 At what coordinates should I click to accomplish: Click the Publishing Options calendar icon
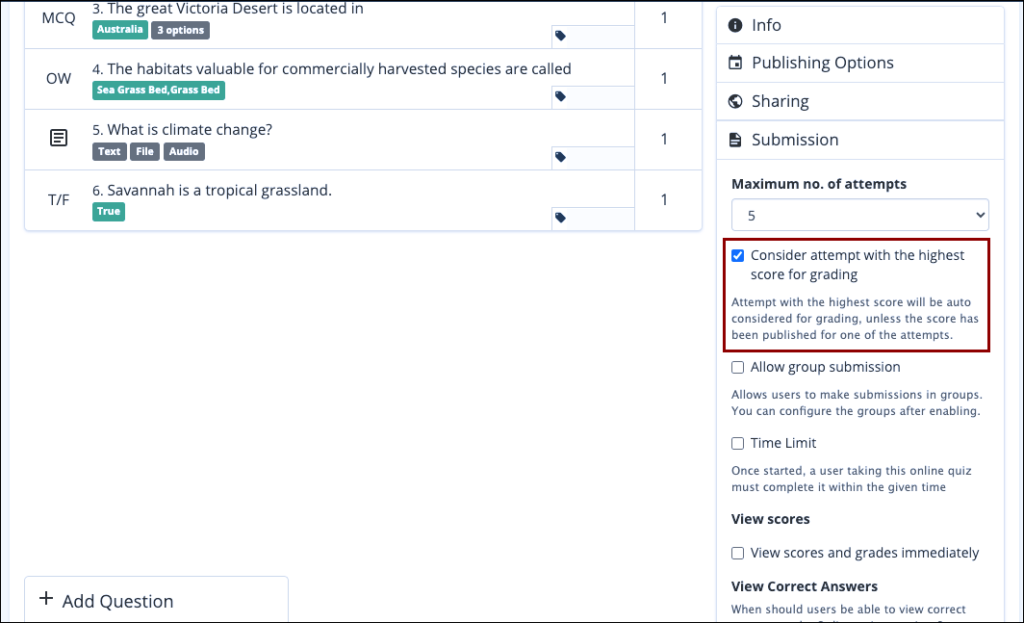[x=736, y=63]
